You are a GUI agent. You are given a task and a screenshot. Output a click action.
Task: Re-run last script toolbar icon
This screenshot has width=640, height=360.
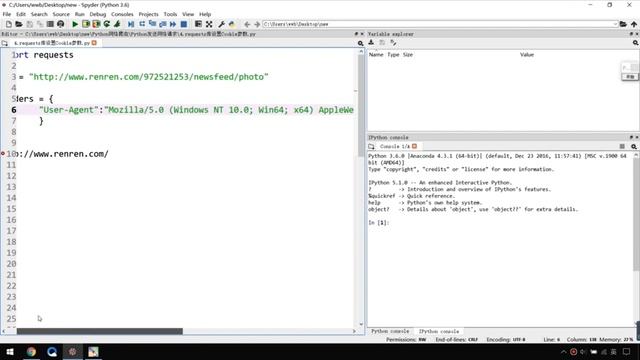pos(107,24)
